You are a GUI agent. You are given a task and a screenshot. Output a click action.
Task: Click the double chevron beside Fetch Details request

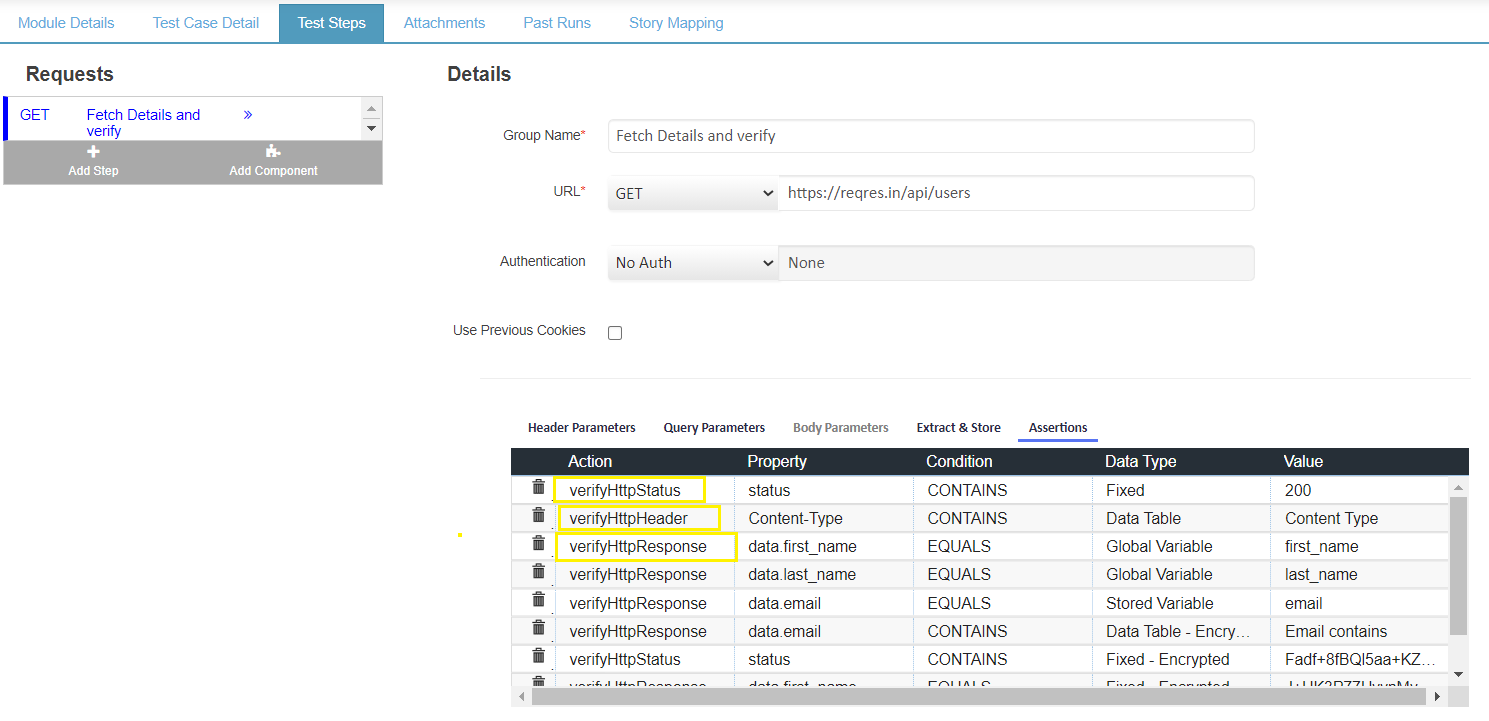[x=248, y=115]
